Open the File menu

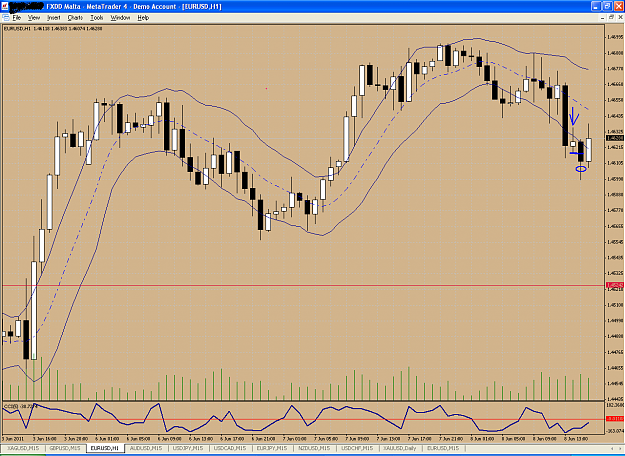coord(17,18)
